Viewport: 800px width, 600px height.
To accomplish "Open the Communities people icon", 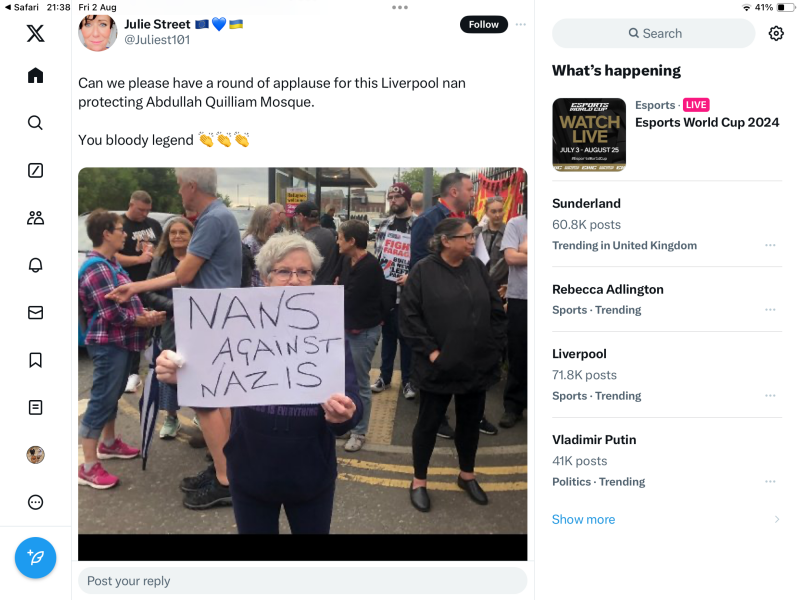I will [x=35, y=218].
